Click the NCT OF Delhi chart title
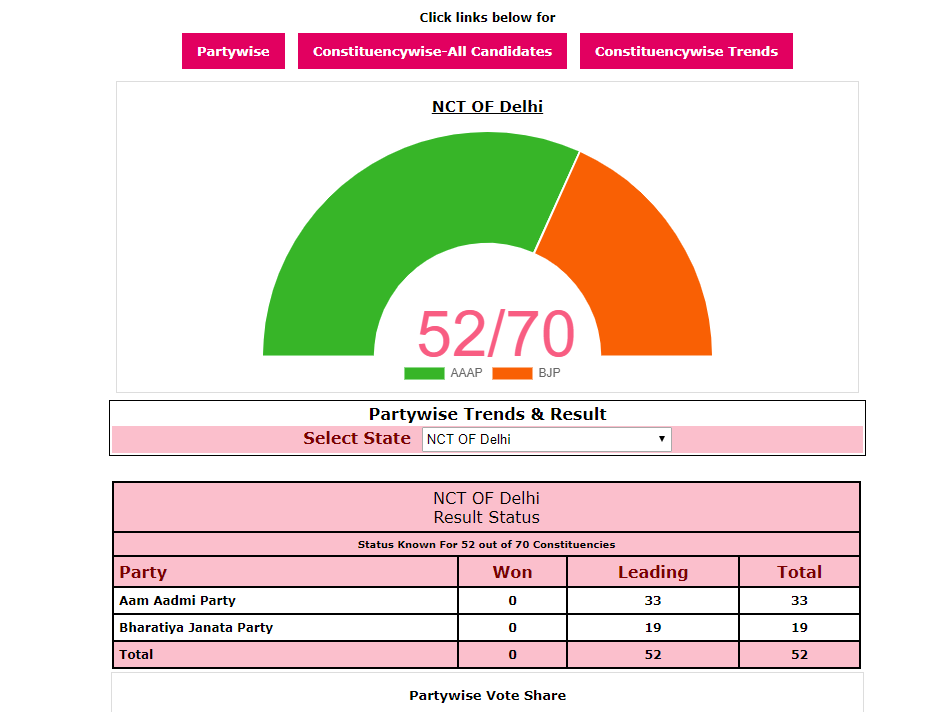Screen dimensions: 937x712 pos(487,106)
